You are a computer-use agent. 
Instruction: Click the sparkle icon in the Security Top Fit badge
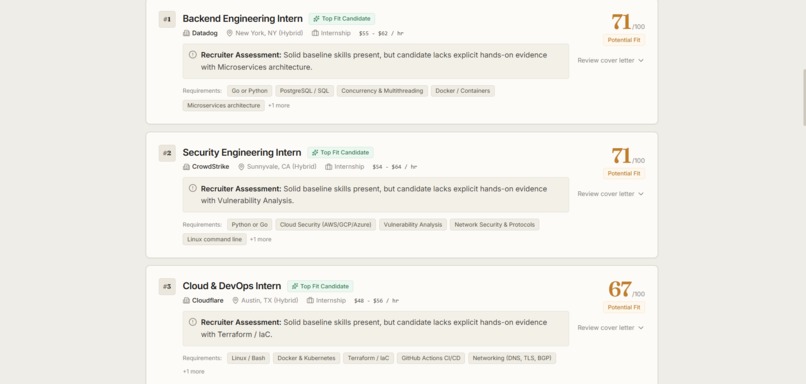[315, 152]
